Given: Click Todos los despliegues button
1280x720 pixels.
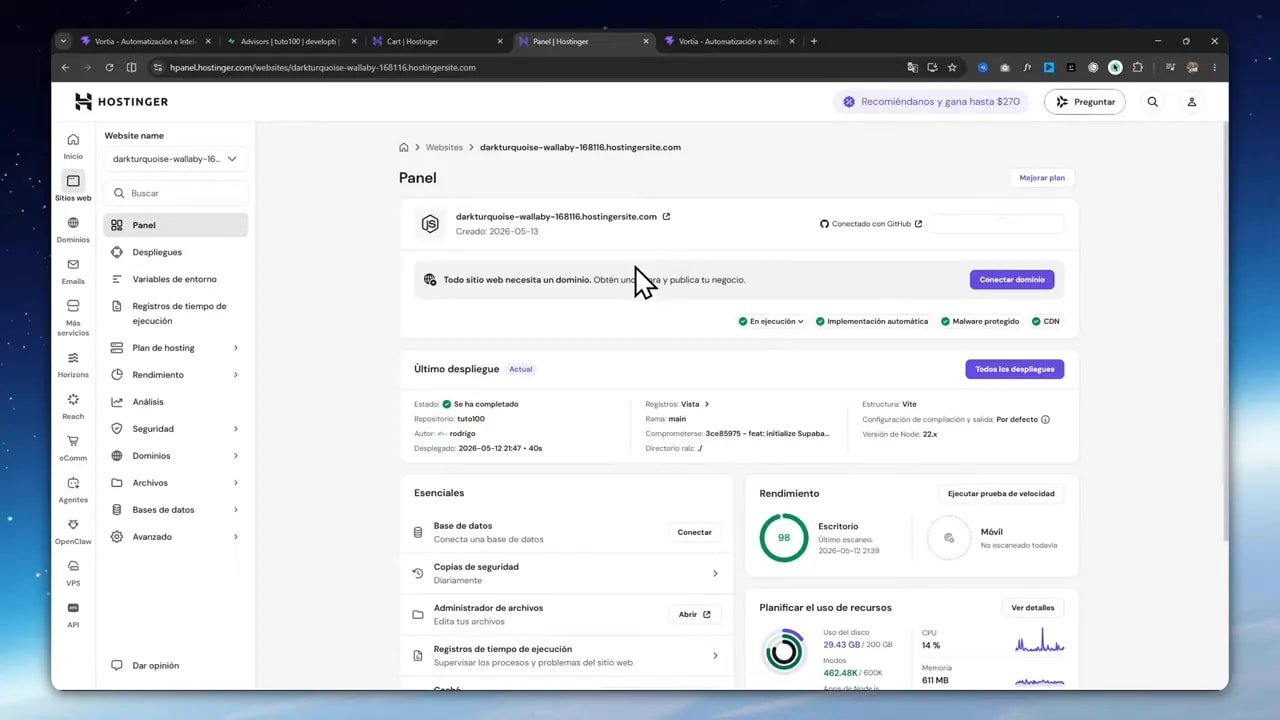Looking at the screenshot, I should pyautogui.click(x=1015, y=369).
